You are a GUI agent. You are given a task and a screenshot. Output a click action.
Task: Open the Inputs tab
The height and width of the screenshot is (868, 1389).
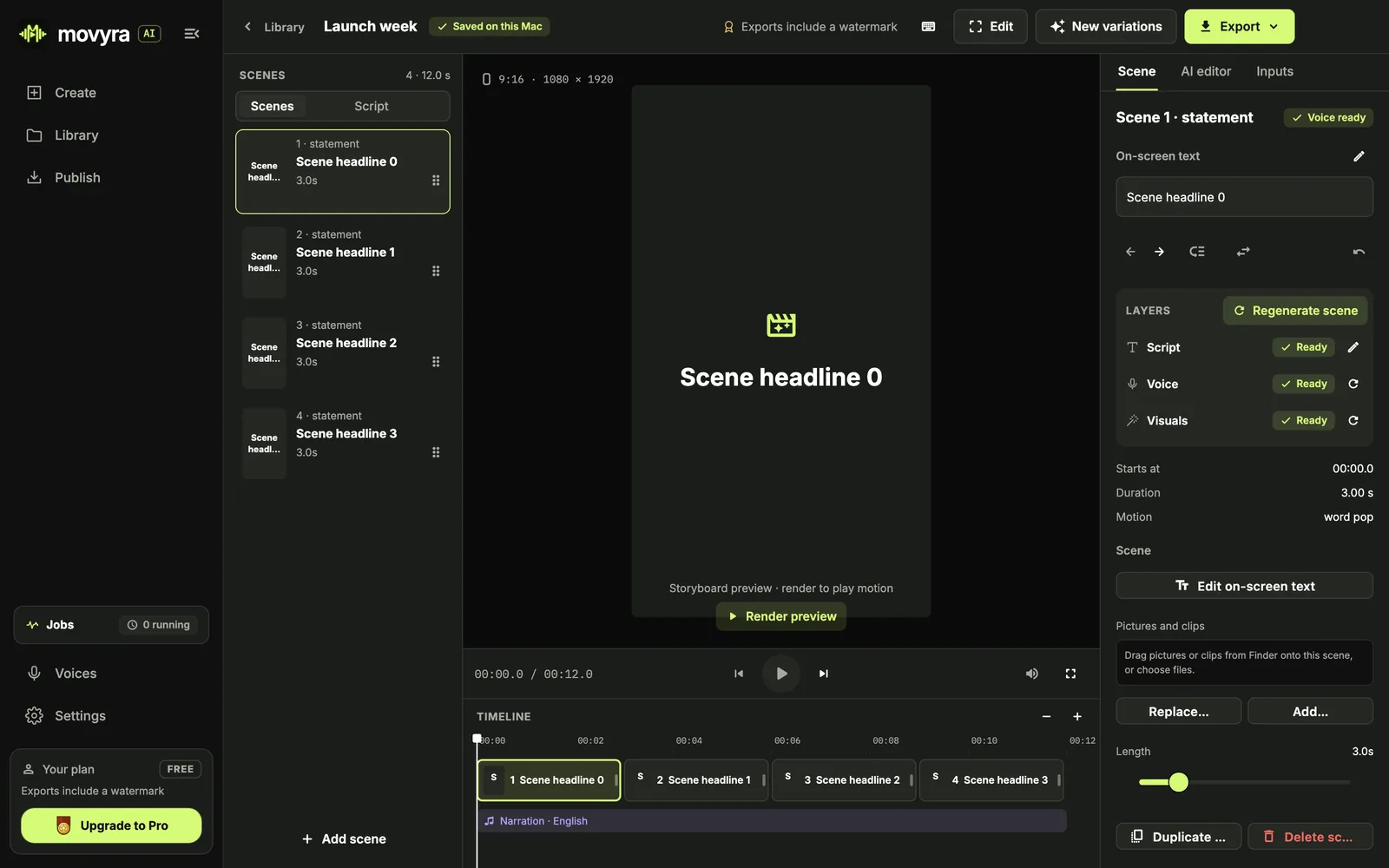coord(1274,71)
